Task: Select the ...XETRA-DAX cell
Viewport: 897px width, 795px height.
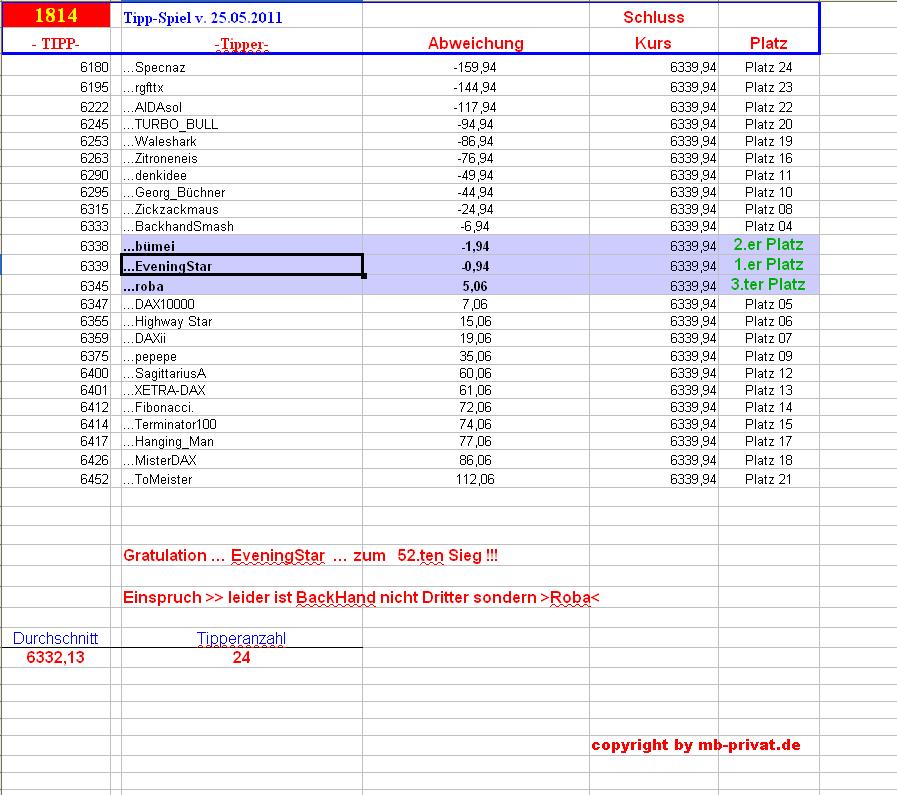Action: [x=241, y=391]
